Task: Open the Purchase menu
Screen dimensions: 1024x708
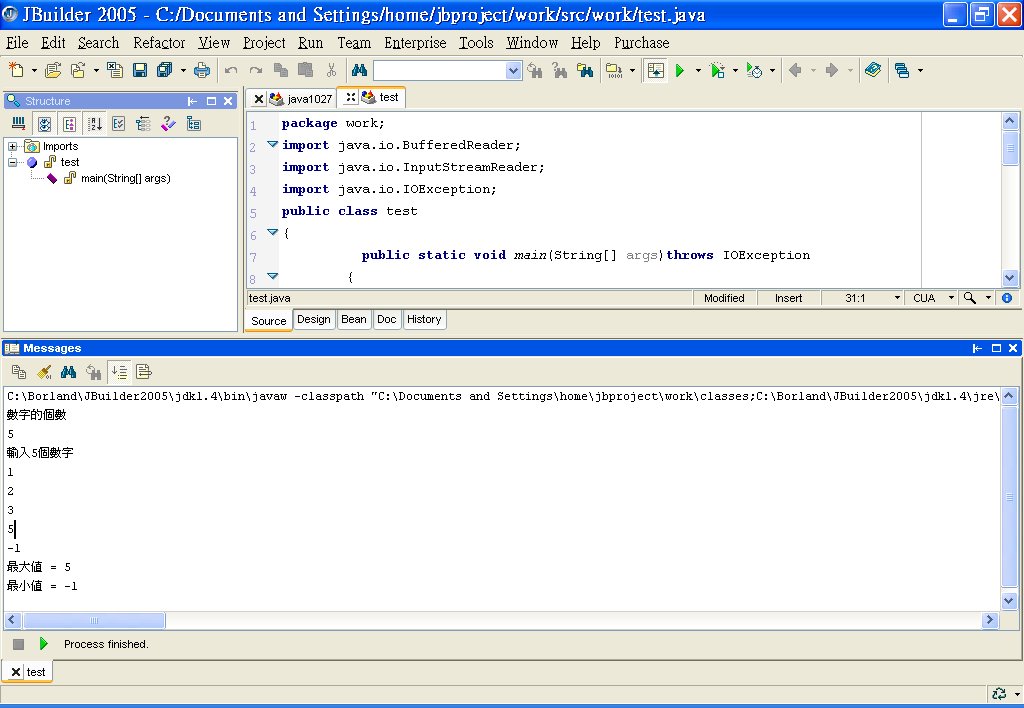Action: click(x=641, y=42)
